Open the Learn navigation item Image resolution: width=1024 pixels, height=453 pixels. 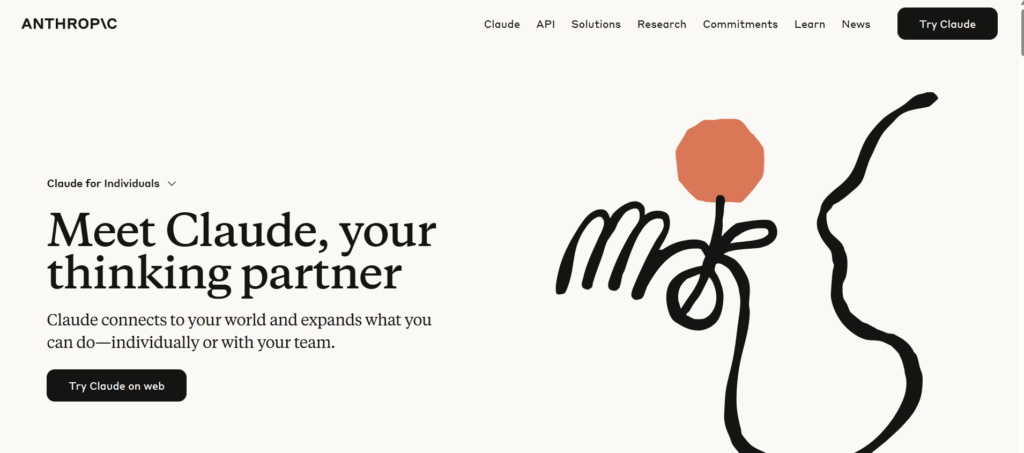[809, 24]
